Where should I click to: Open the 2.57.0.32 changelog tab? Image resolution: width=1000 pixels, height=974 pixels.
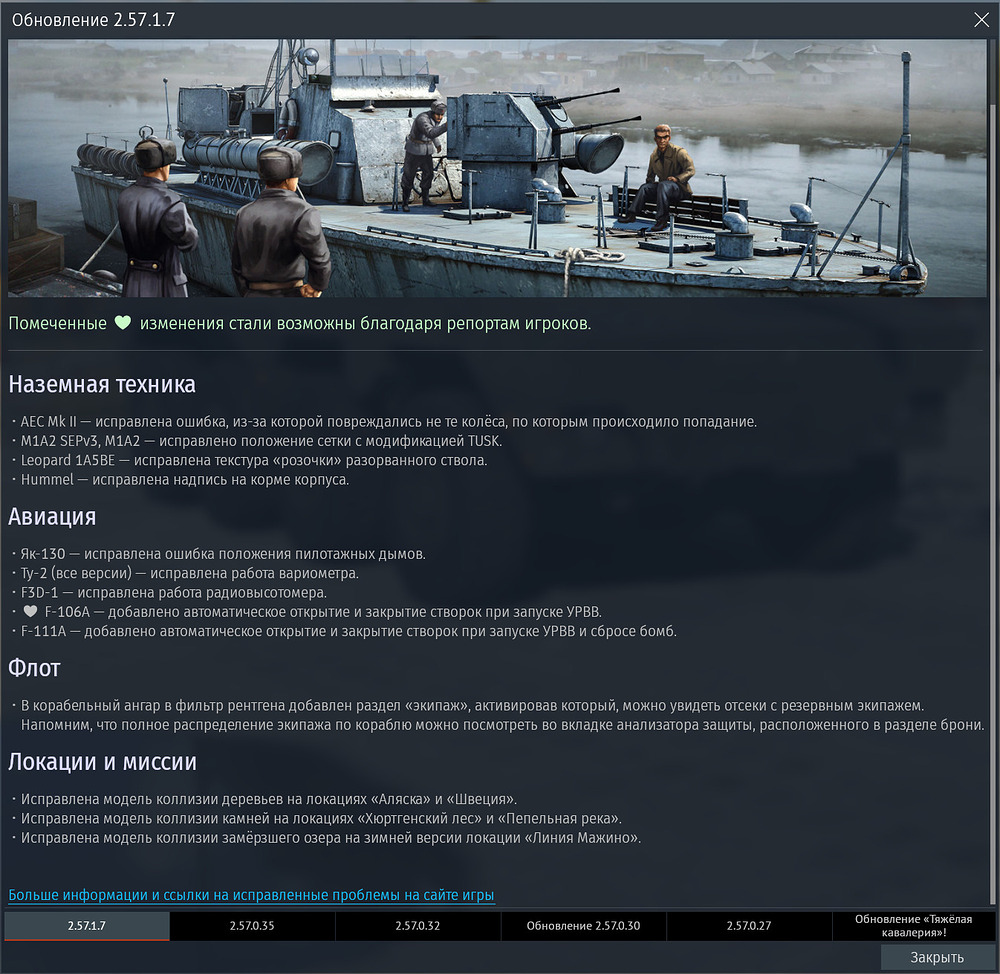pos(418,926)
